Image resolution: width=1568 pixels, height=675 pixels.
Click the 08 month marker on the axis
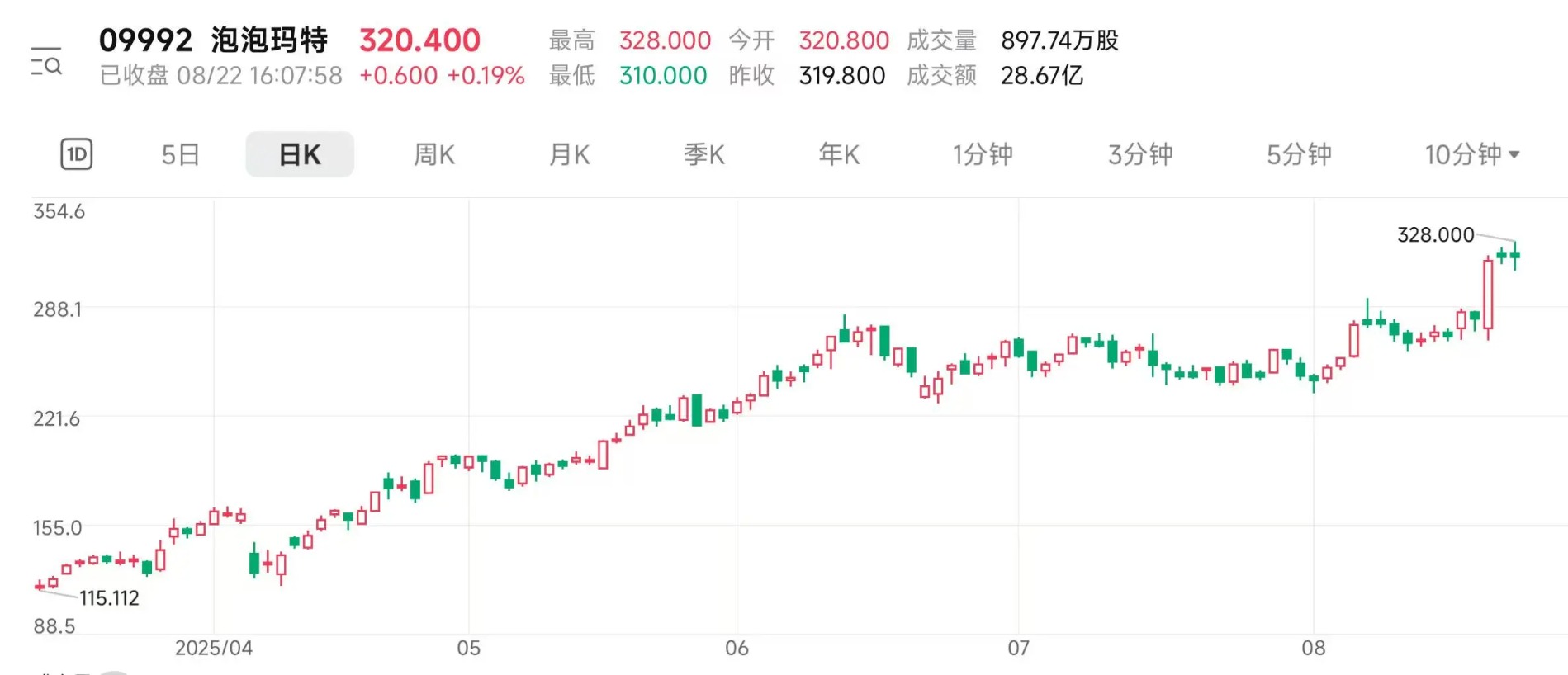coord(1313,648)
